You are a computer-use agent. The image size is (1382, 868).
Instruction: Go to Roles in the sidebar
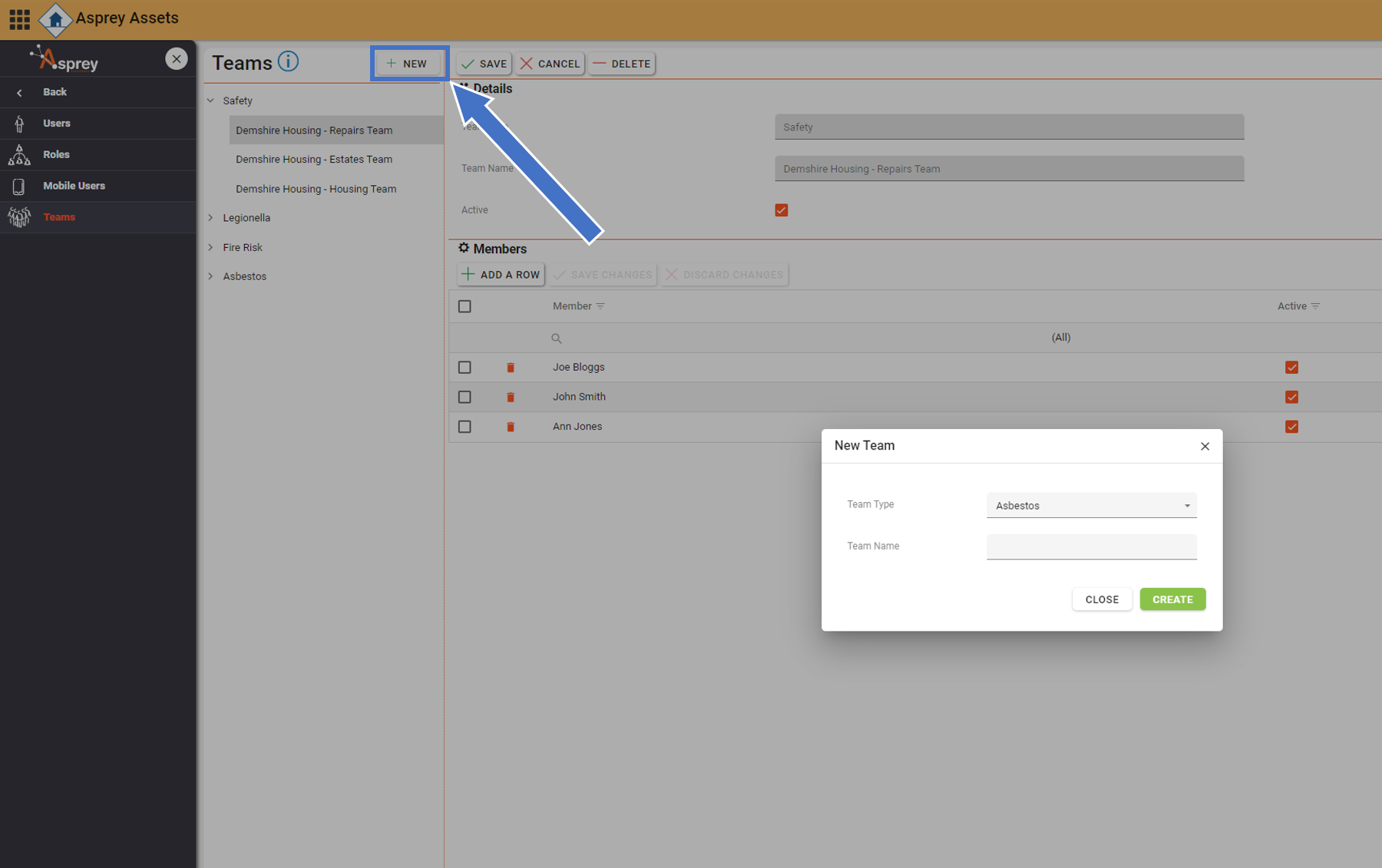(x=56, y=154)
